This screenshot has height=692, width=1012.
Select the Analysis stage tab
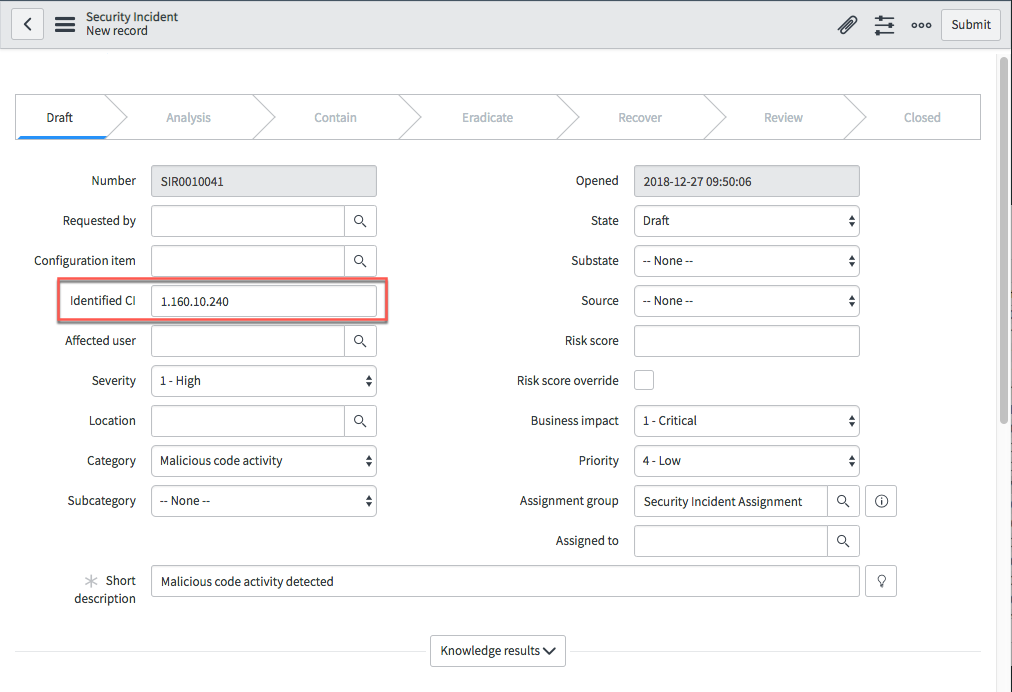pos(188,117)
